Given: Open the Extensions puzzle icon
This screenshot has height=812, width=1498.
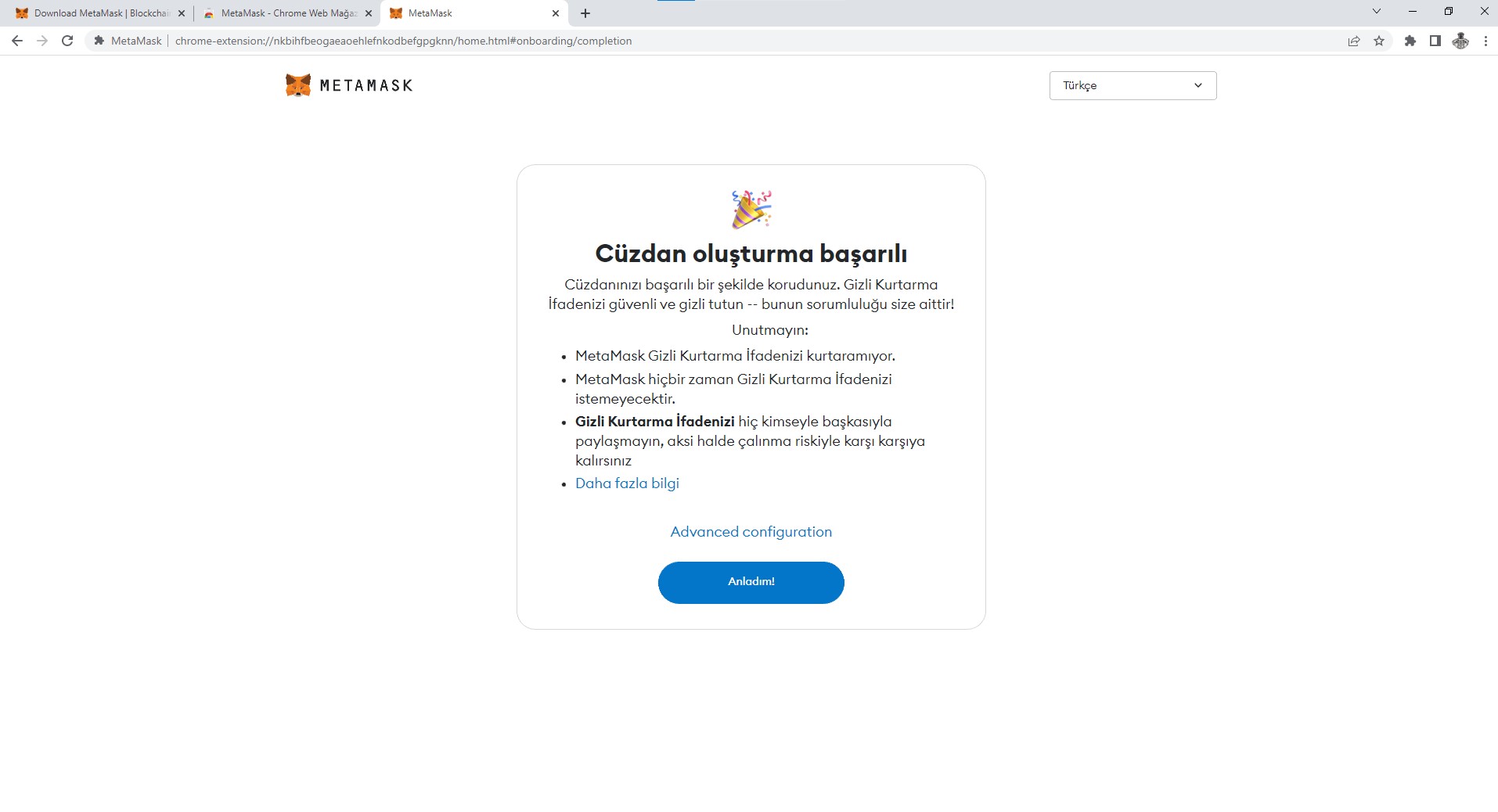Looking at the screenshot, I should coord(1410,41).
